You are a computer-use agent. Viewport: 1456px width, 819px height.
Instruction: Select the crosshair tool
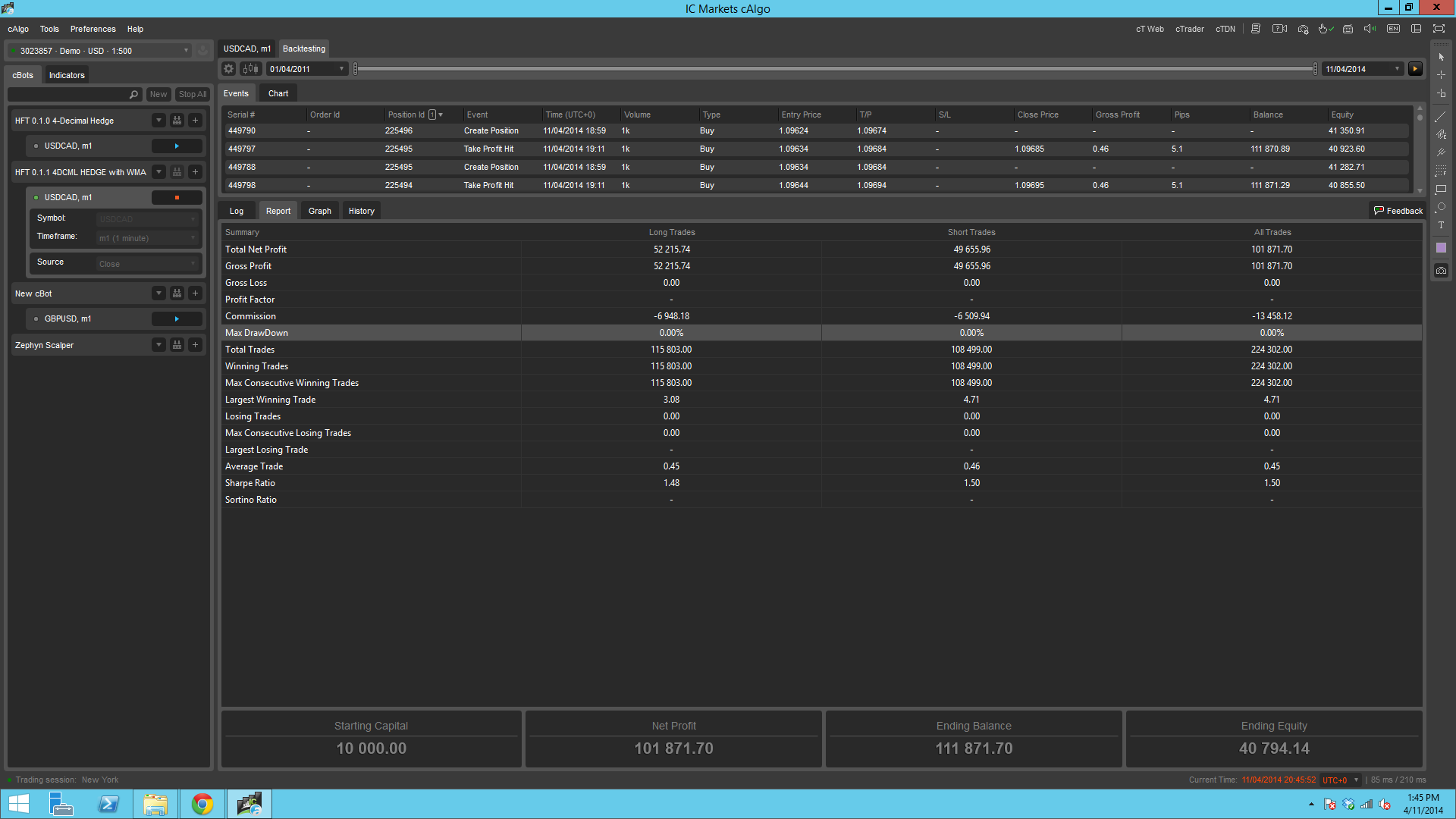coord(1441,75)
